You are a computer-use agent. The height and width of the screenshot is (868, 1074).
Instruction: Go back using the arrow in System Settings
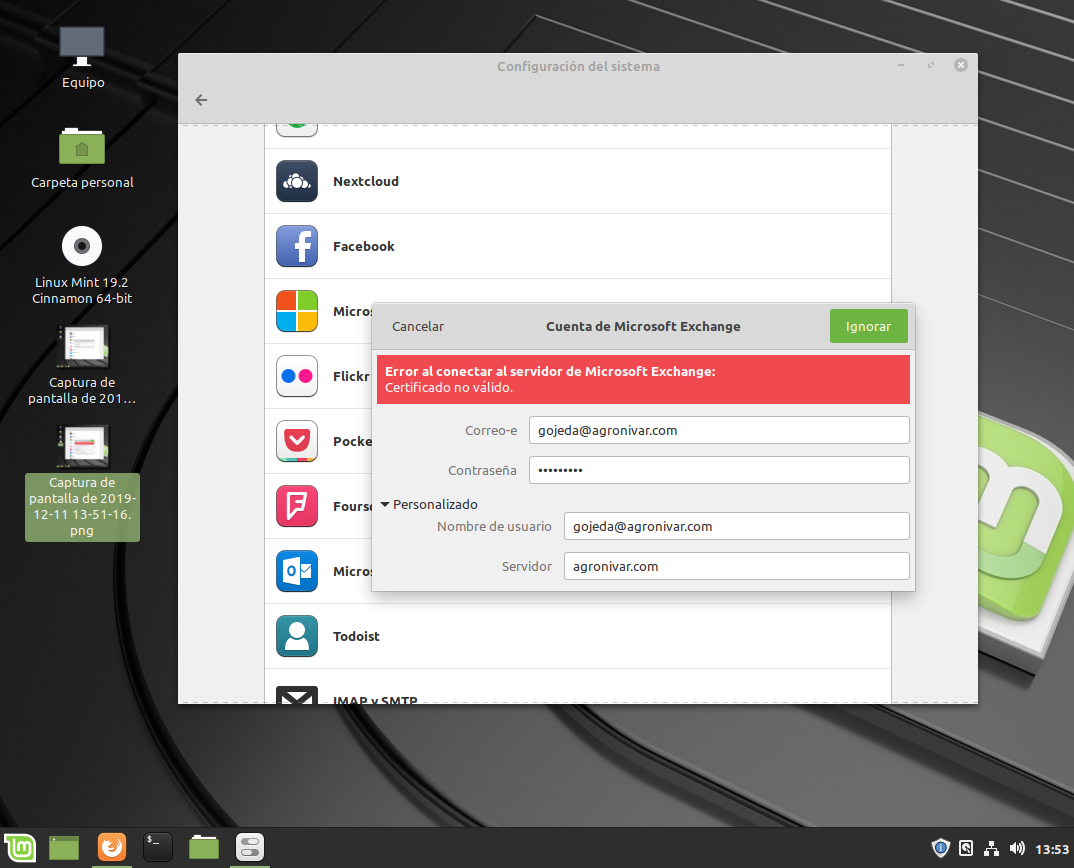click(x=201, y=100)
